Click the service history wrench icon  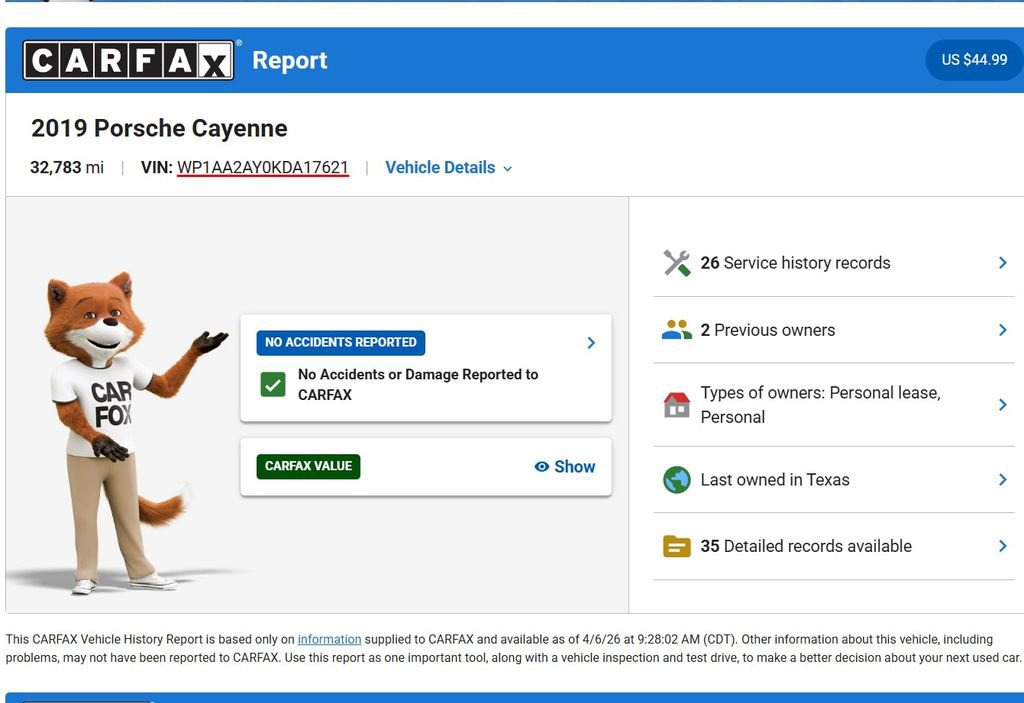point(676,262)
